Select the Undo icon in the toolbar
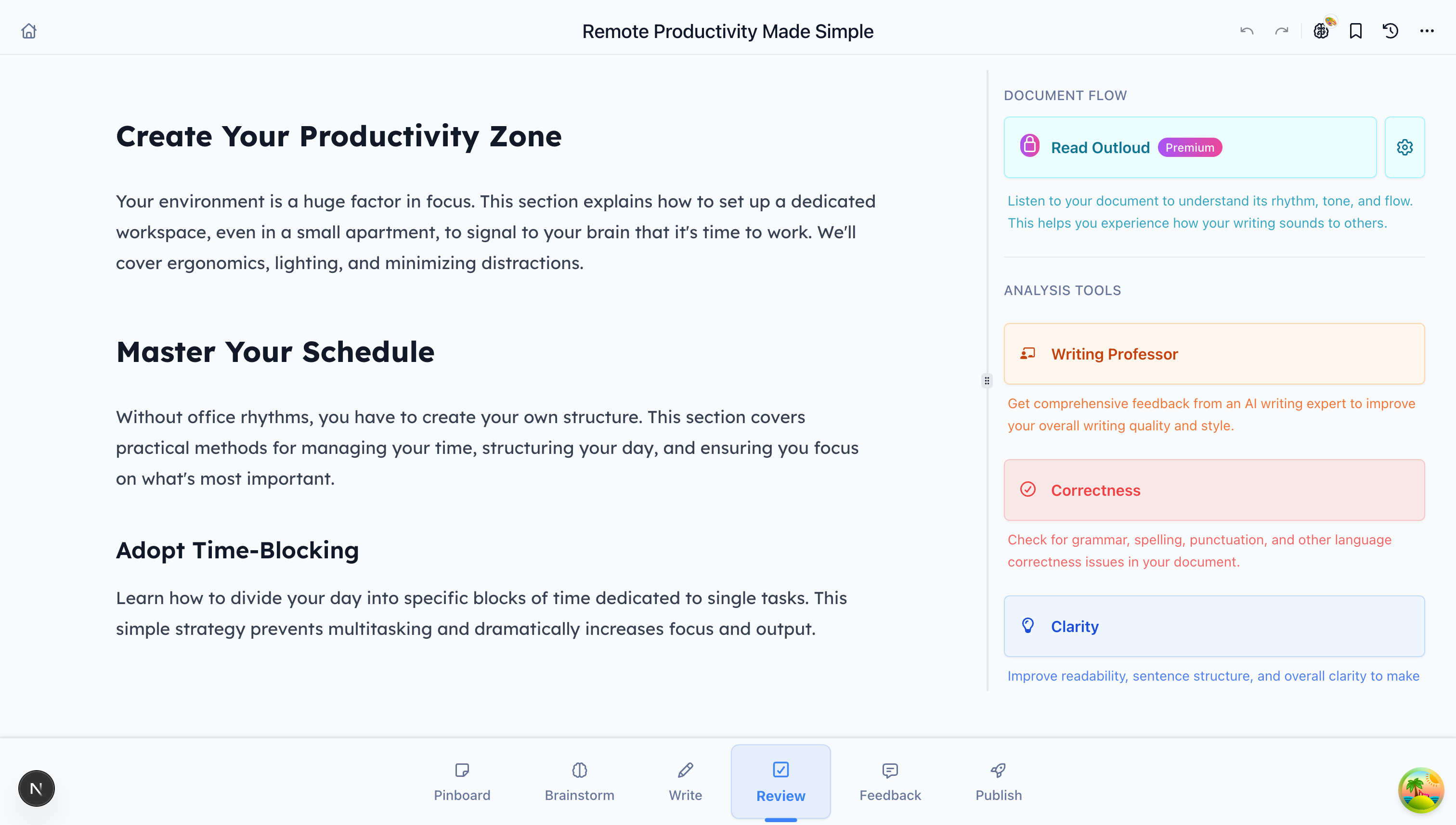1456x825 pixels. point(1246,31)
